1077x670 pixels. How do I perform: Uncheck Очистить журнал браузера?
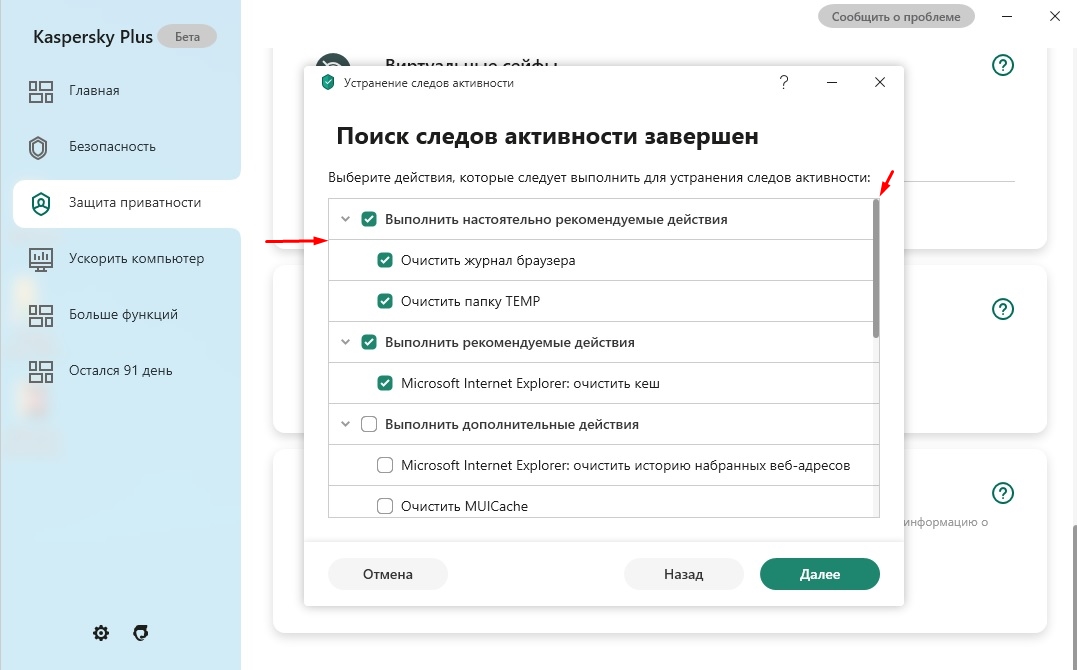pos(385,260)
